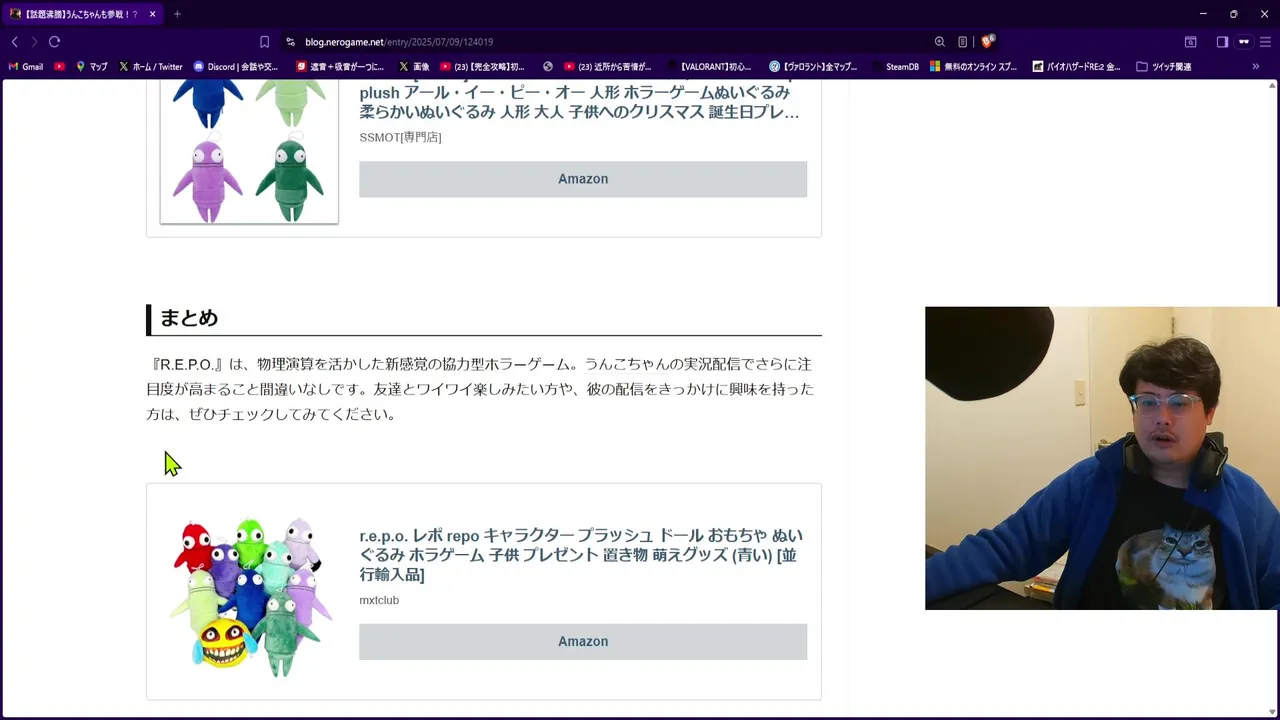This screenshot has height=720, width=1280.
Task: Click the colorful plush group thumbnail
Action: click(249, 597)
